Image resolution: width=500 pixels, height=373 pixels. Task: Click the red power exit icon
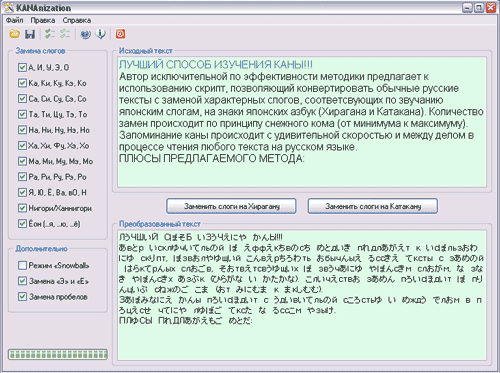tap(120, 34)
